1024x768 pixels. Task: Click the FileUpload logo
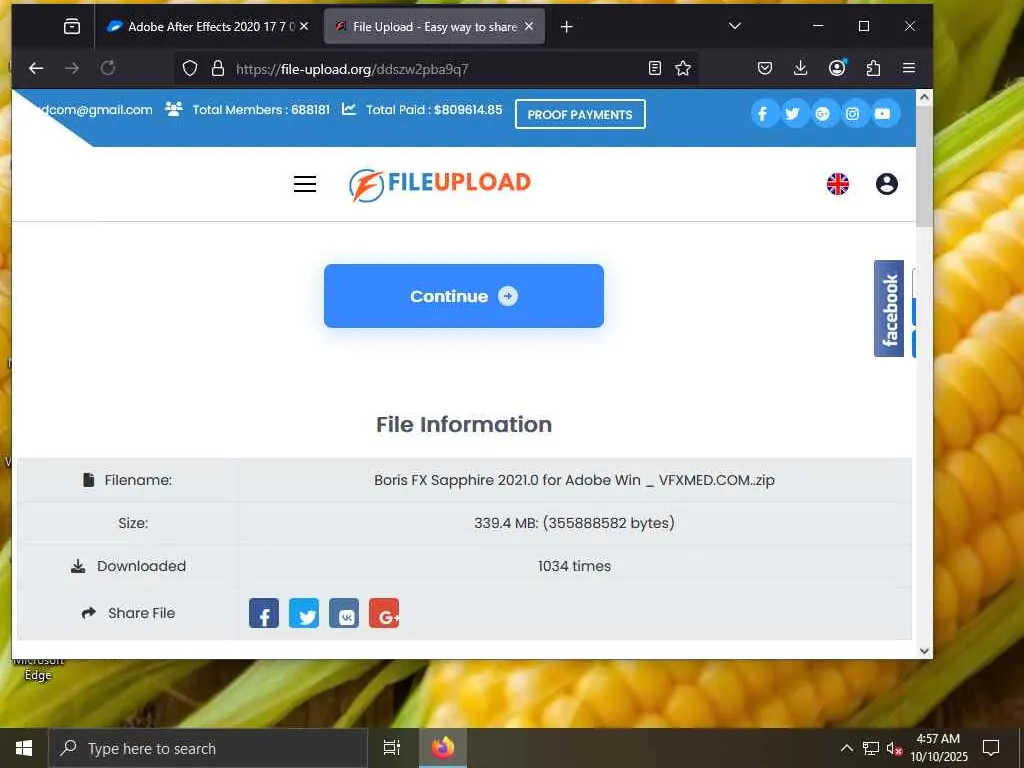[440, 184]
